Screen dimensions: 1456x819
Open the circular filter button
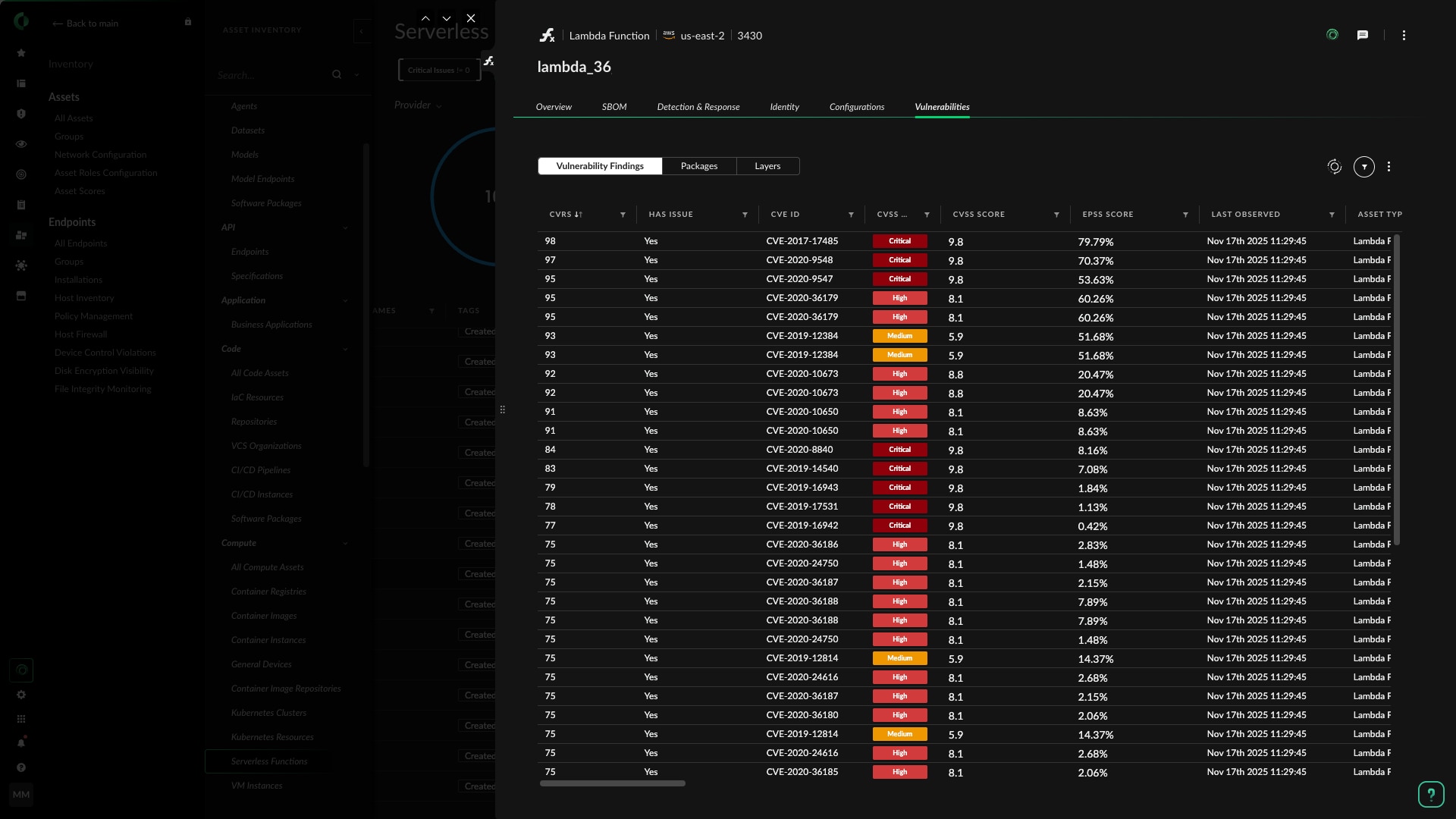(1364, 167)
